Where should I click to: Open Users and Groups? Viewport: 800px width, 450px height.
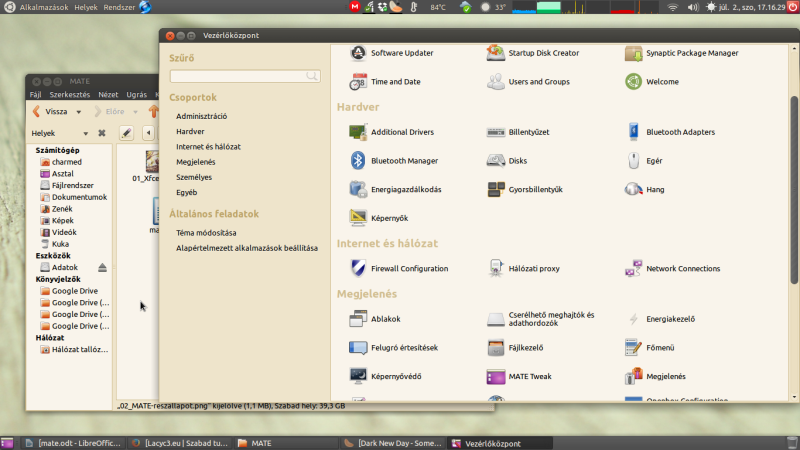click(528, 82)
